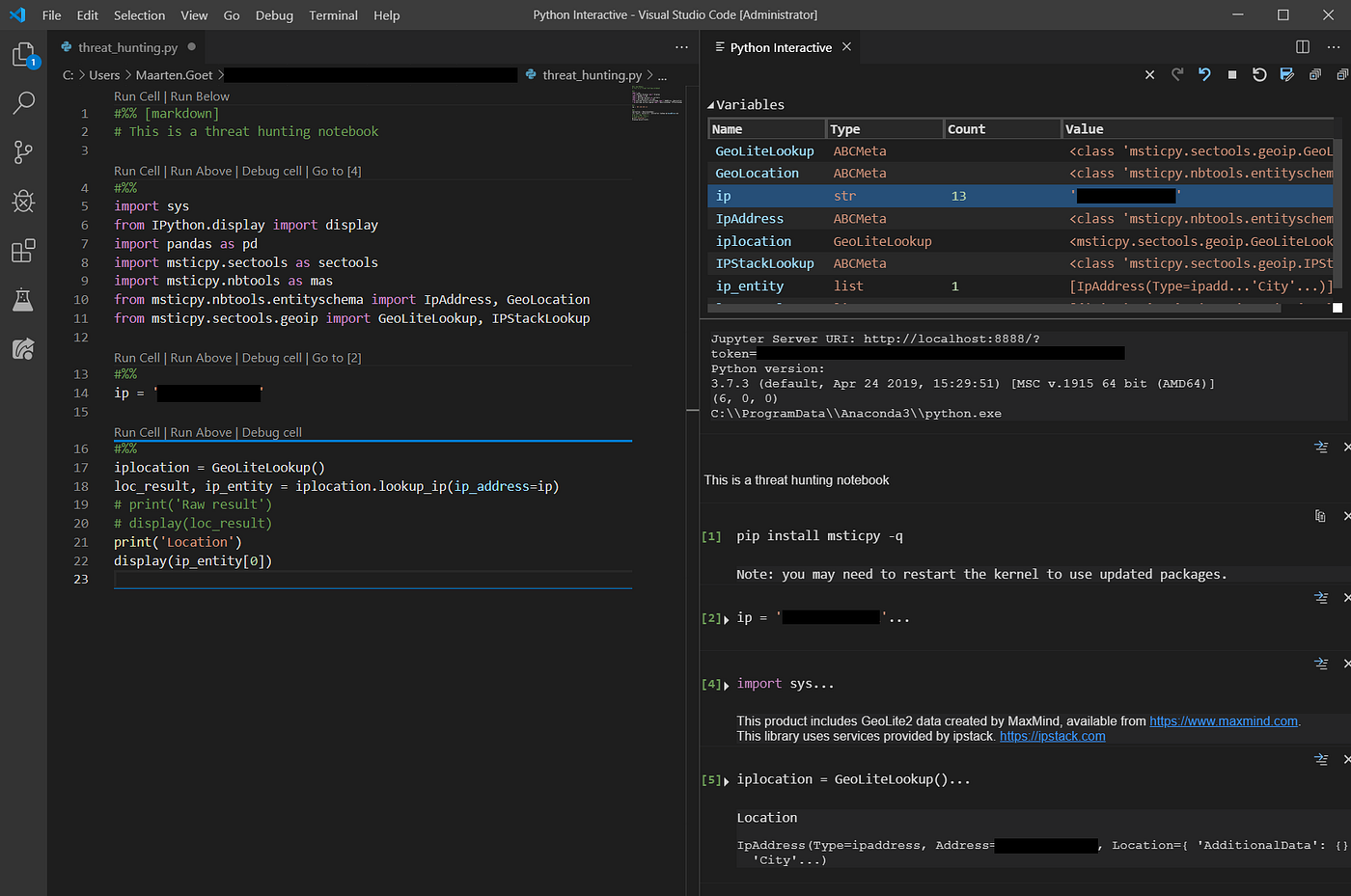The width and height of the screenshot is (1351, 896).
Task: Restart the Jupyter kernel
Action: (x=1259, y=74)
